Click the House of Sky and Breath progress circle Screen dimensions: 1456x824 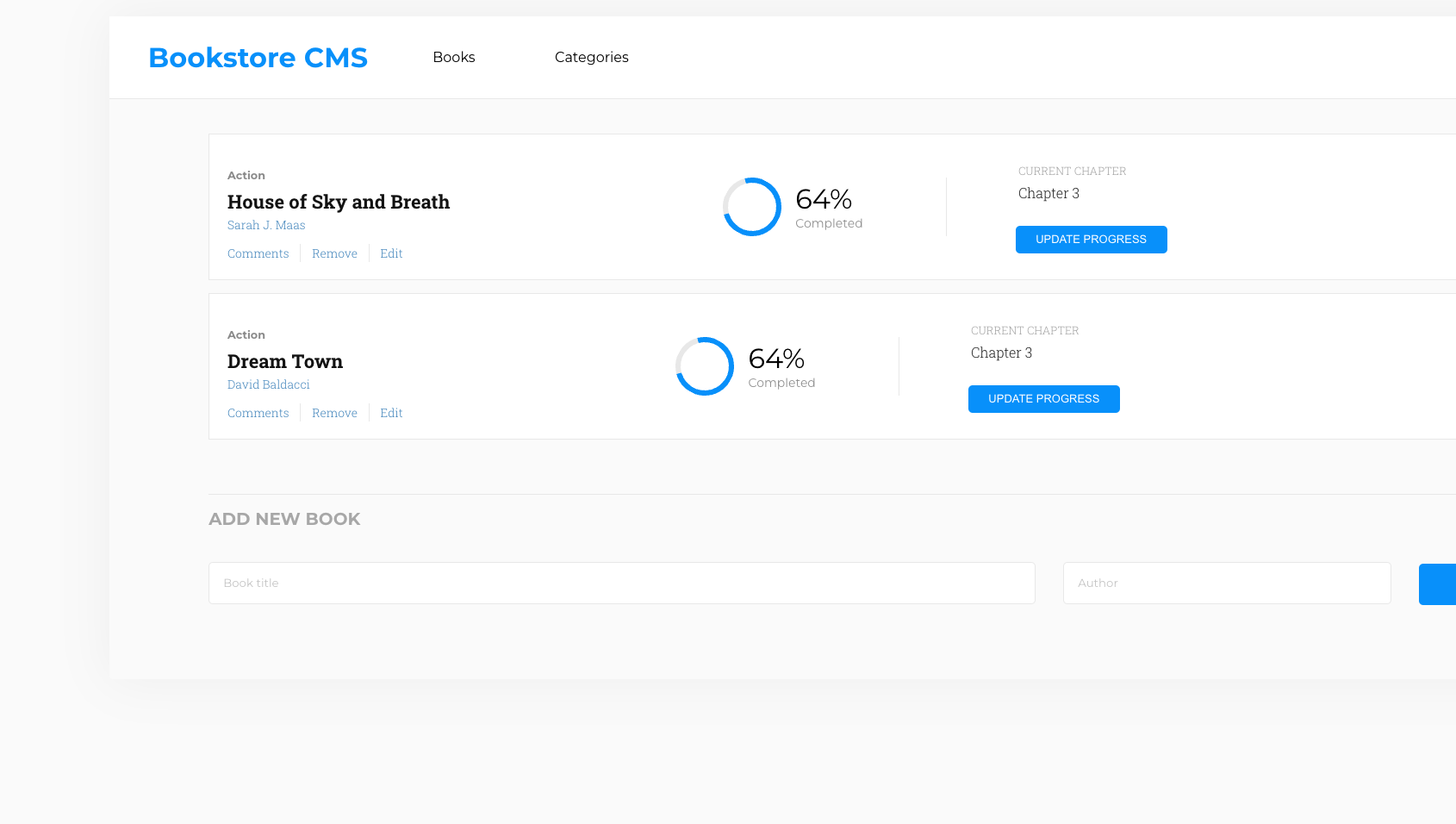click(751, 207)
